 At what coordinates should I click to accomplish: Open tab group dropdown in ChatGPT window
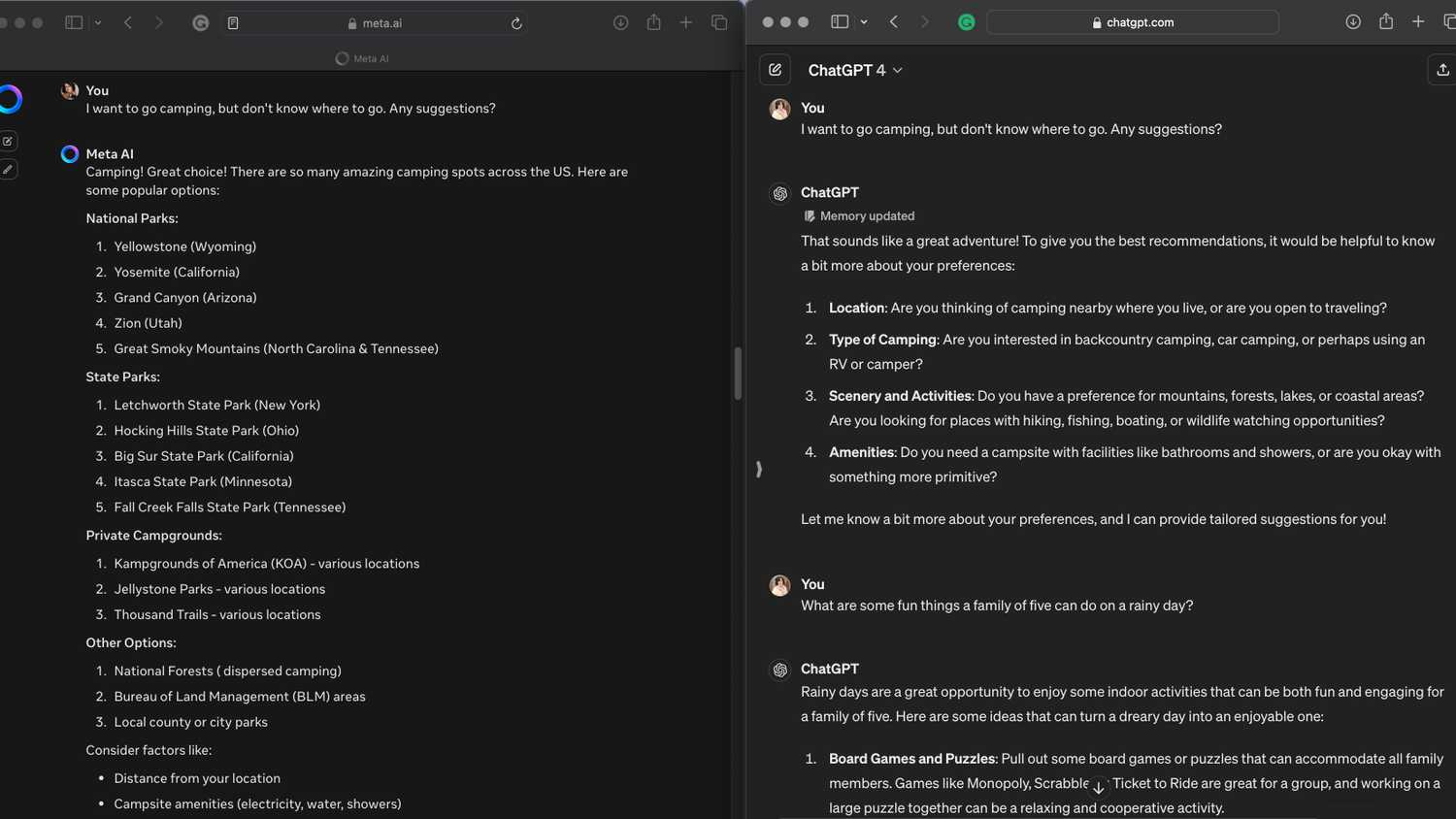click(864, 22)
